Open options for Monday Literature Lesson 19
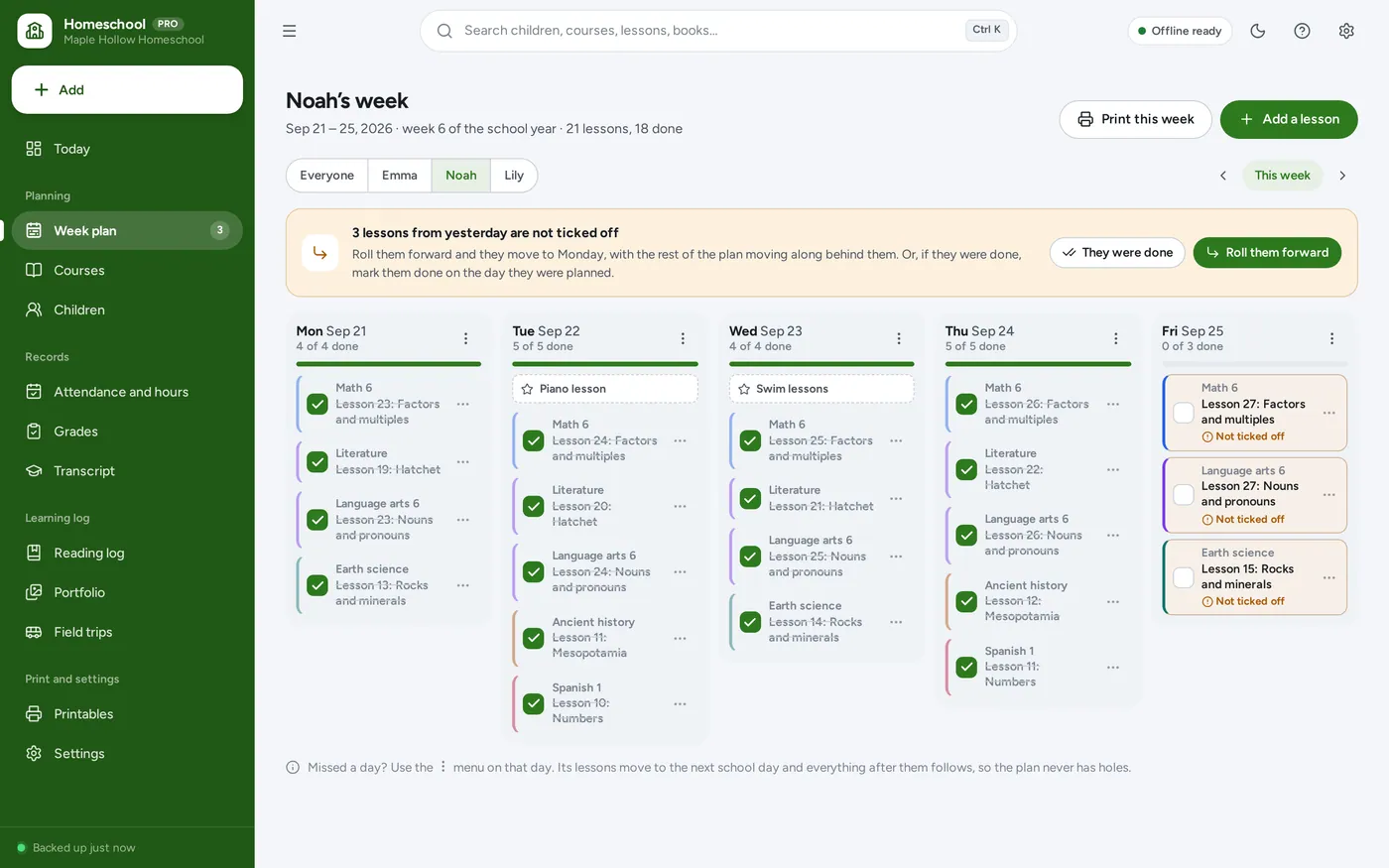The width and height of the screenshot is (1389, 868). (462, 462)
